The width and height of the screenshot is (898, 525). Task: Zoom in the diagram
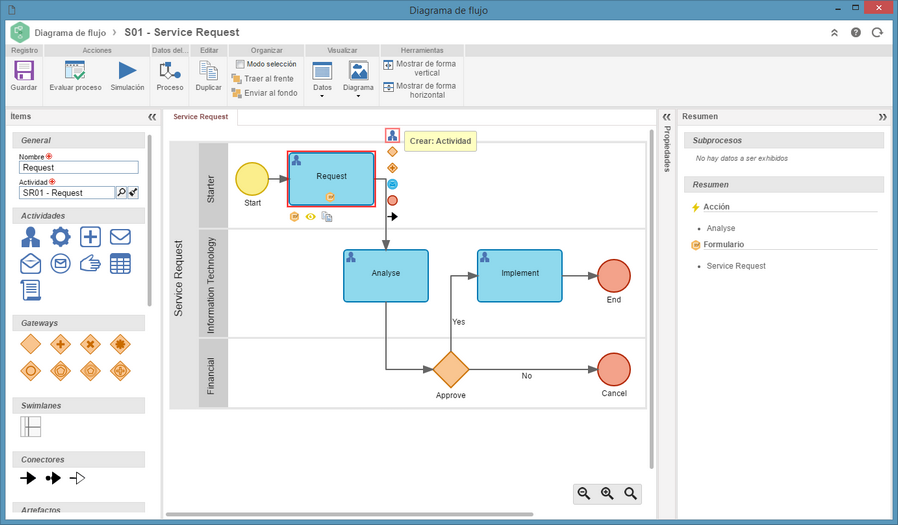(607, 494)
